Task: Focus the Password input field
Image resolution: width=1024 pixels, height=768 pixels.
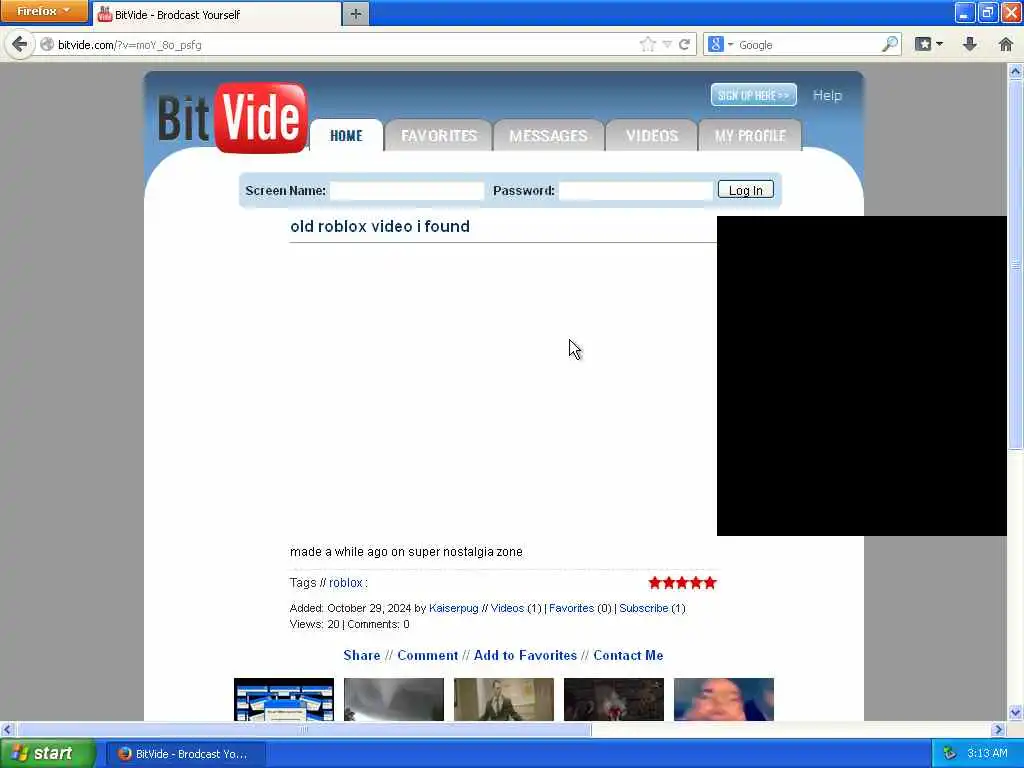Action: 635,191
